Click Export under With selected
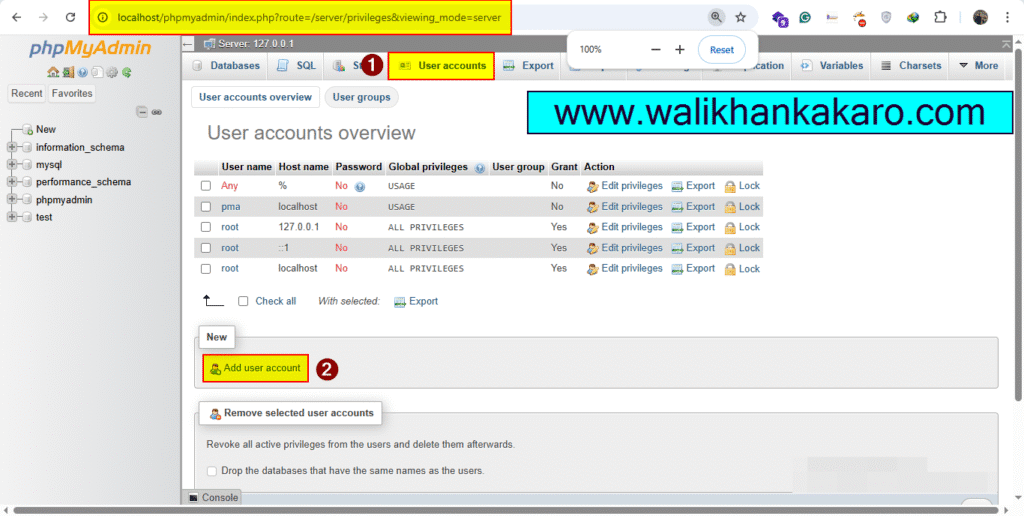Screen dimensions: 1024x516 coord(416,302)
